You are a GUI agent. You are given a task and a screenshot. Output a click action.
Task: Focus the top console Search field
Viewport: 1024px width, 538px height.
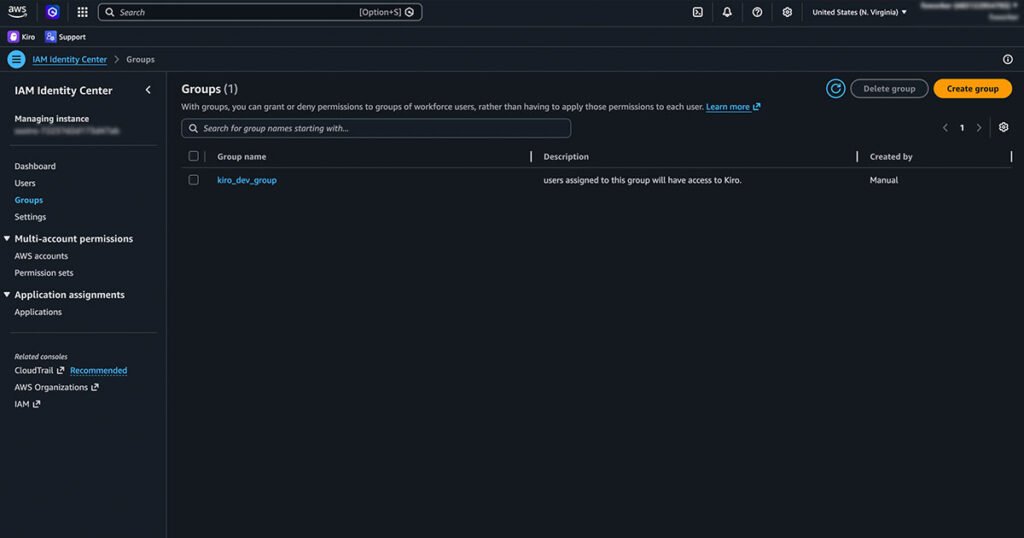[260, 12]
